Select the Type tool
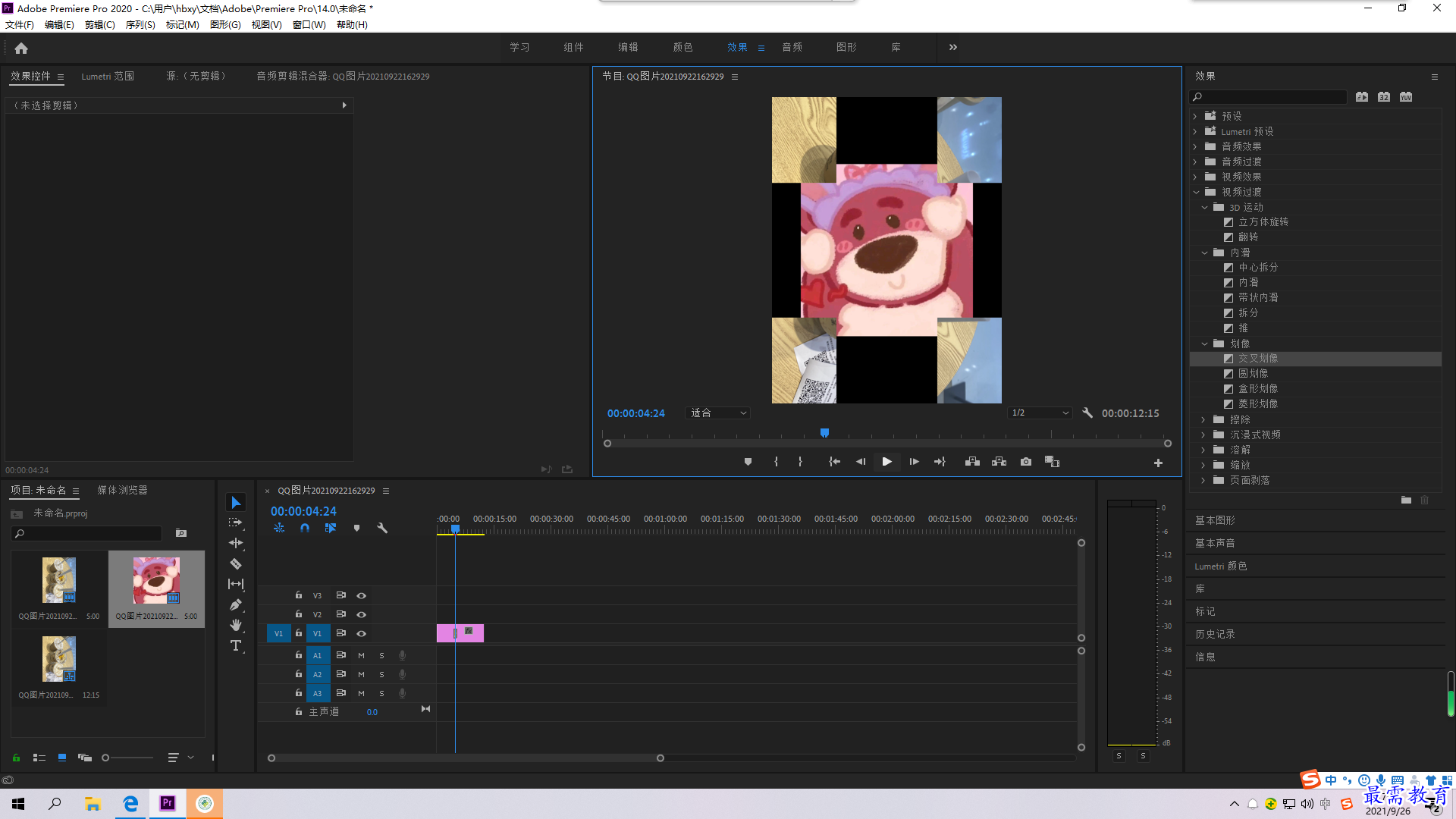This screenshot has width=1456, height=819. point(236,645)
